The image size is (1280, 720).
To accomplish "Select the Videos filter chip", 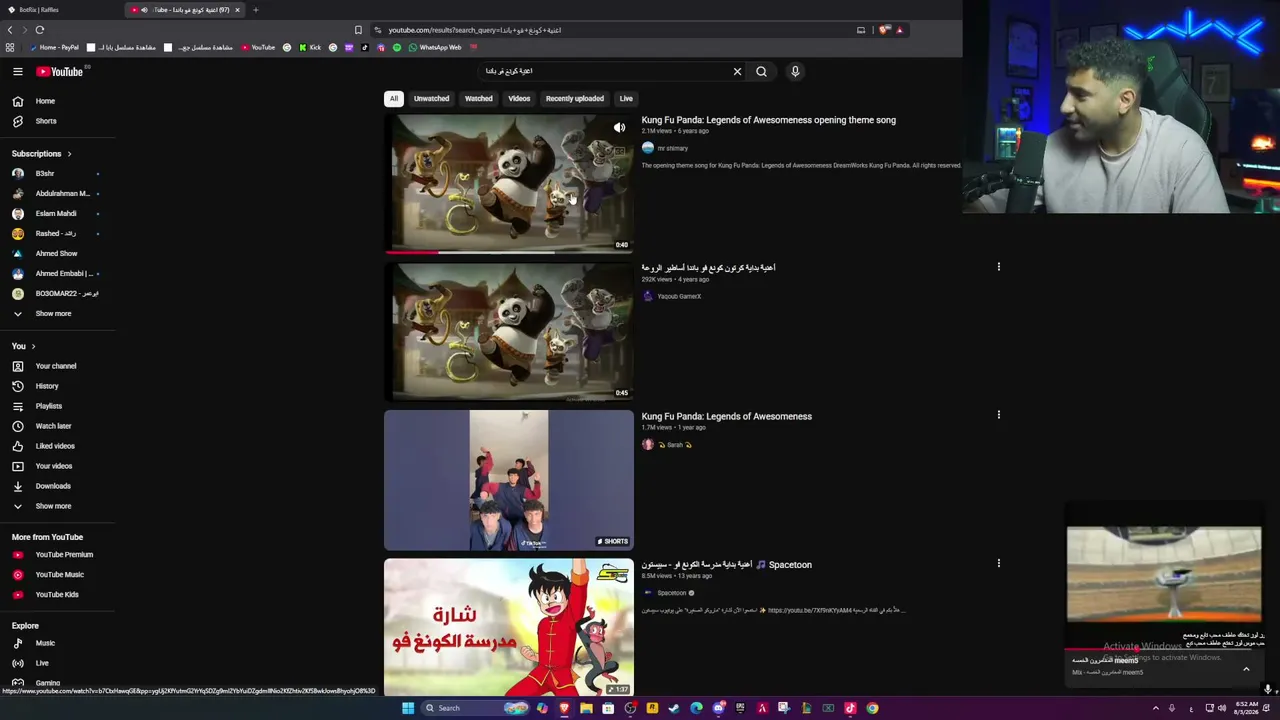I will click(x=519, y=99).
